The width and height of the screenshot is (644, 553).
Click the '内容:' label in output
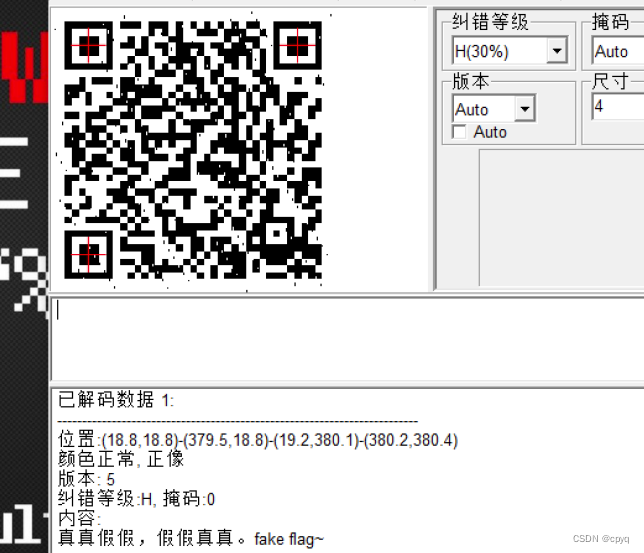(x=79, y=518)
